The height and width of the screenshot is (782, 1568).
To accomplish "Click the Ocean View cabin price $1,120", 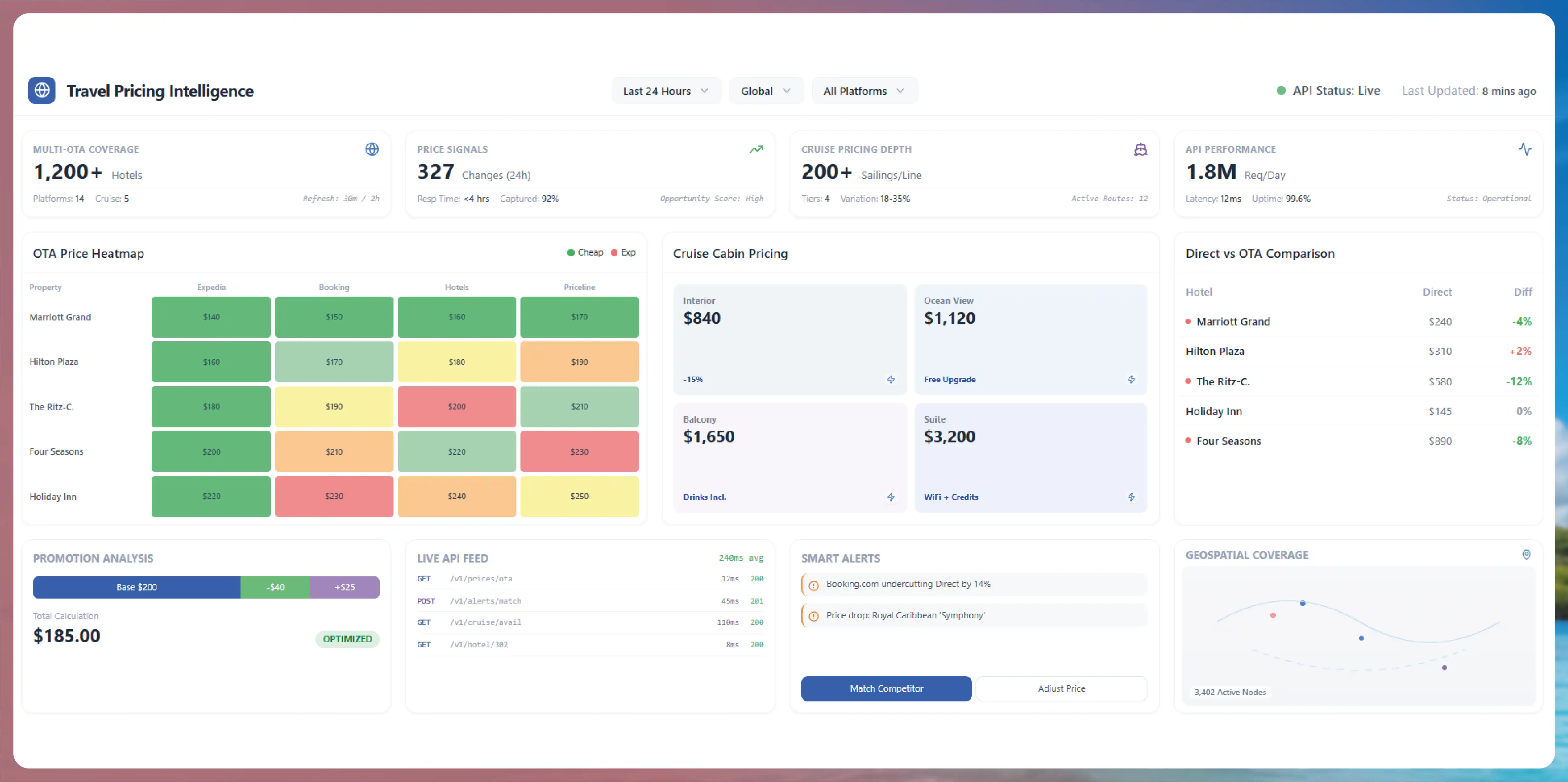I will (x=950, y=318).
